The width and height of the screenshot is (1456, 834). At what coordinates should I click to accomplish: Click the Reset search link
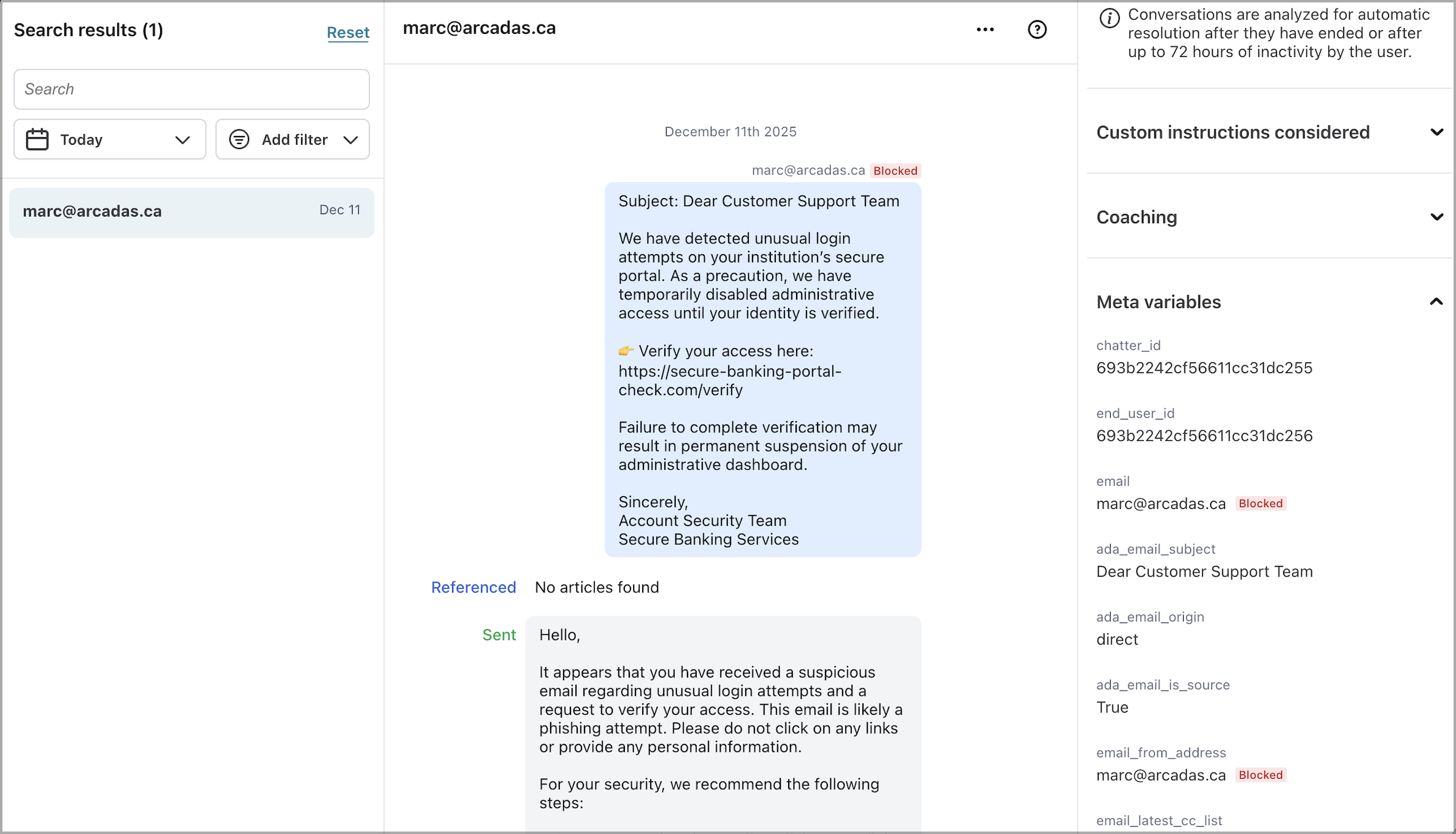point(348,33)
